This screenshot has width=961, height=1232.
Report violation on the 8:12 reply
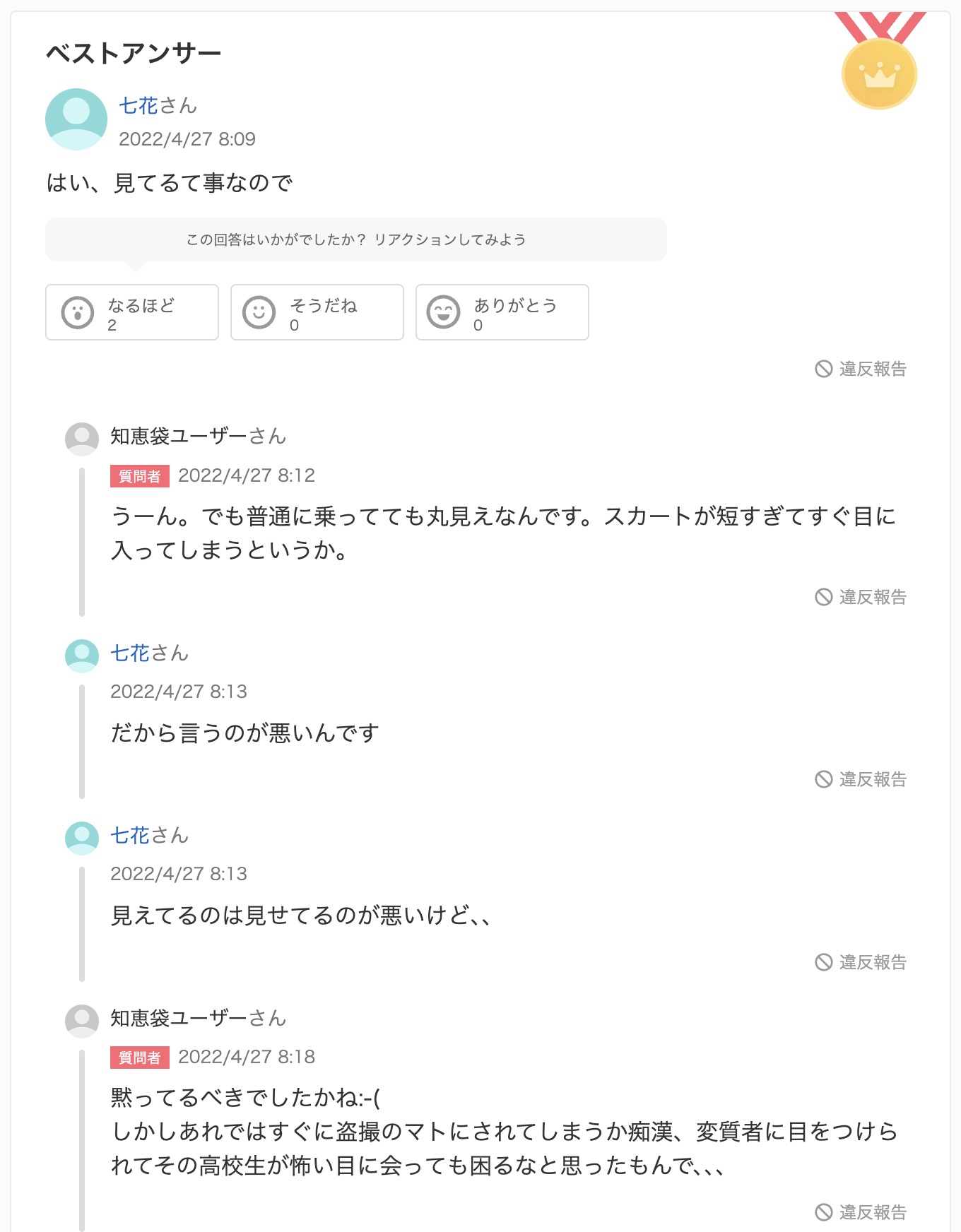861,597
